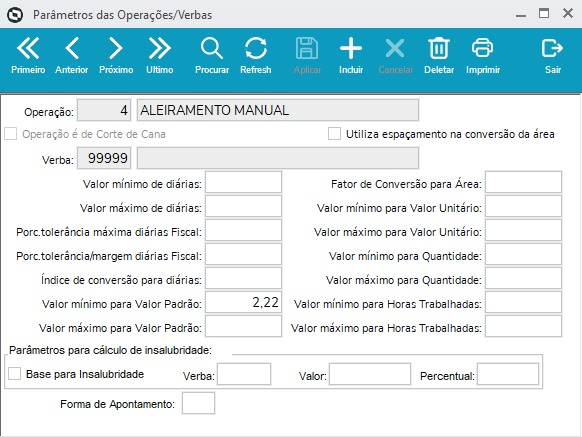Print using the Imprimir icon
The width and height of the screenshot is (582, 437).
tap(483, 55)
